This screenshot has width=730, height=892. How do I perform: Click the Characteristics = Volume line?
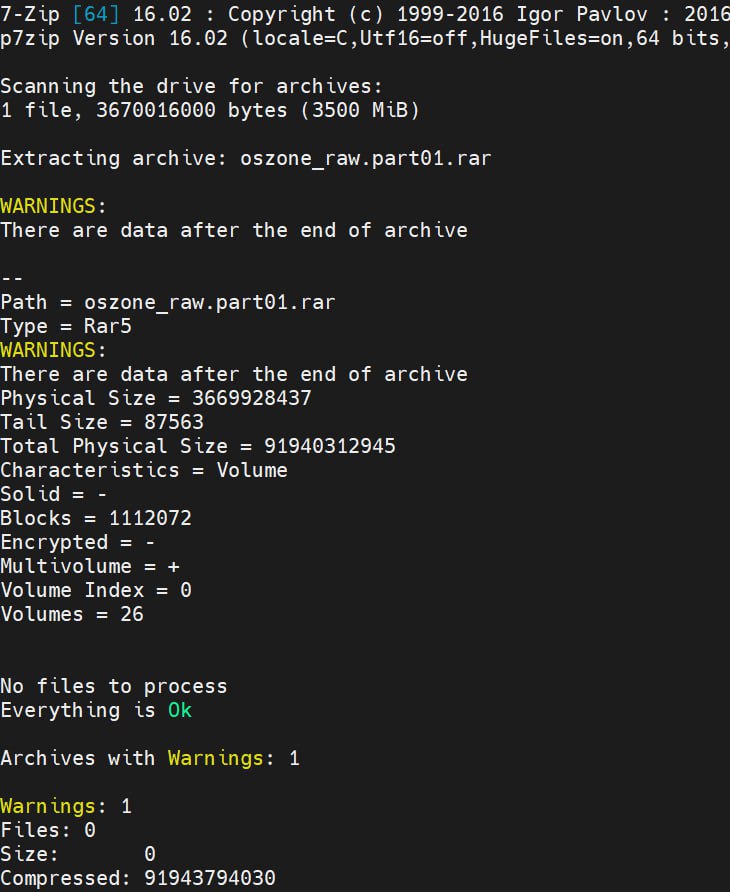point(144,470)
